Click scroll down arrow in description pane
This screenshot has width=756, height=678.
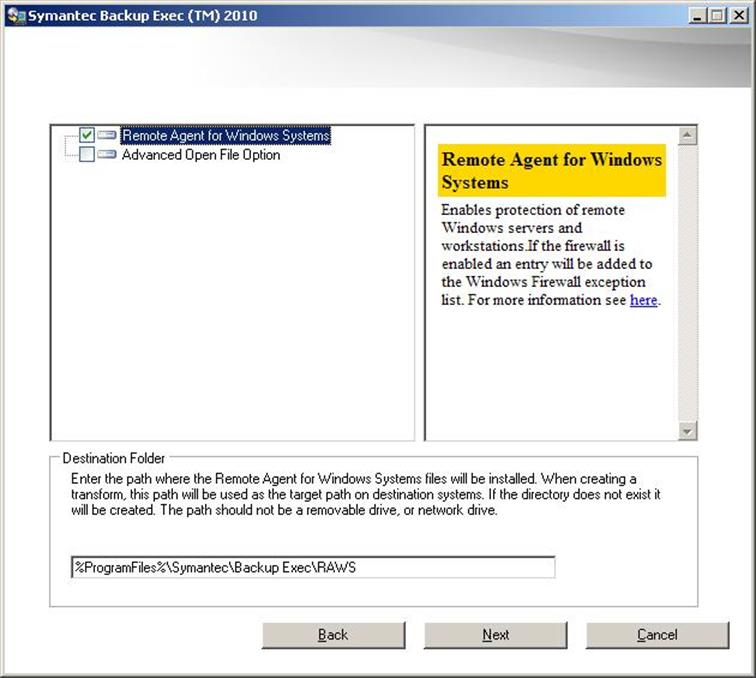pyautogui.click(x=687, y=431)
